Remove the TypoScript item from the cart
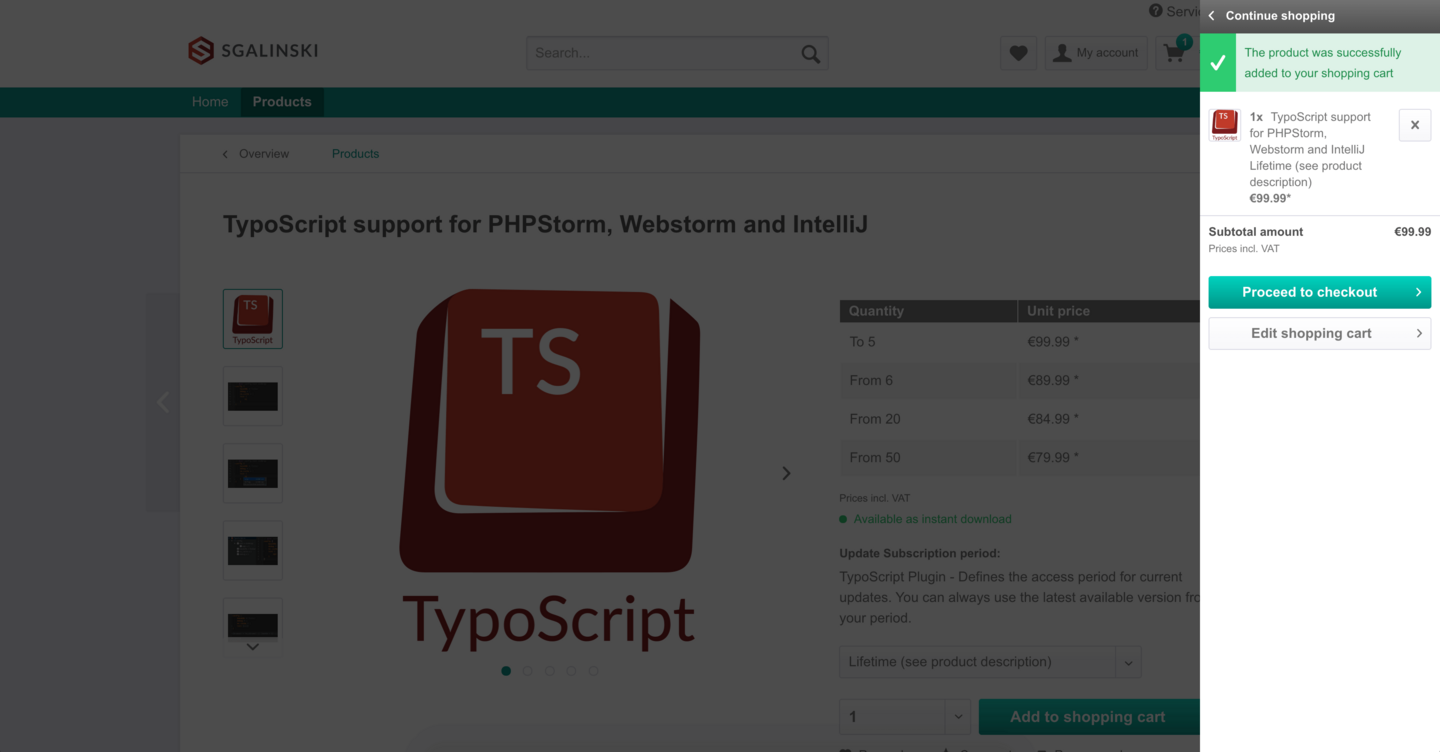Screen dimensions: 1440x752 [x=1414, y=125]
